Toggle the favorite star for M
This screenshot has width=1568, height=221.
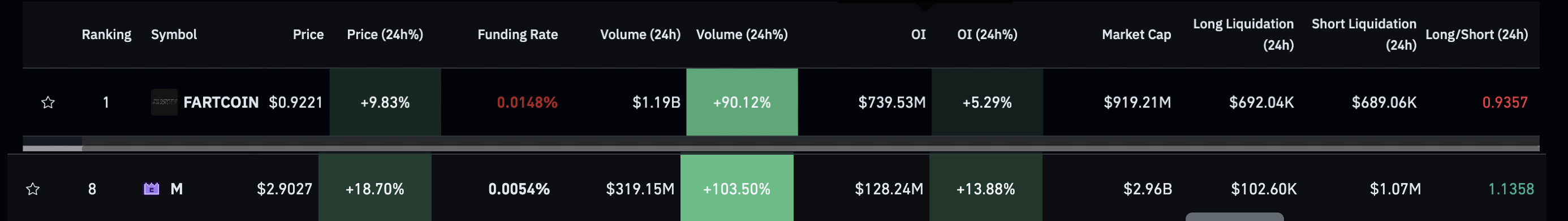pyautogui.click(x=33, y=189)
